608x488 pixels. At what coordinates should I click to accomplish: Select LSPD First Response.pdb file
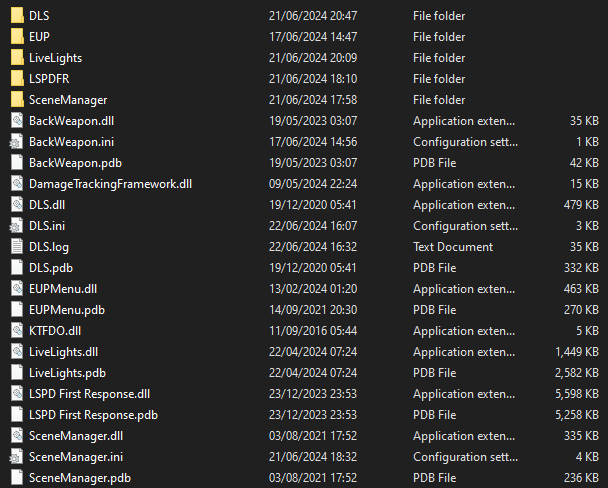click(93, 415)
